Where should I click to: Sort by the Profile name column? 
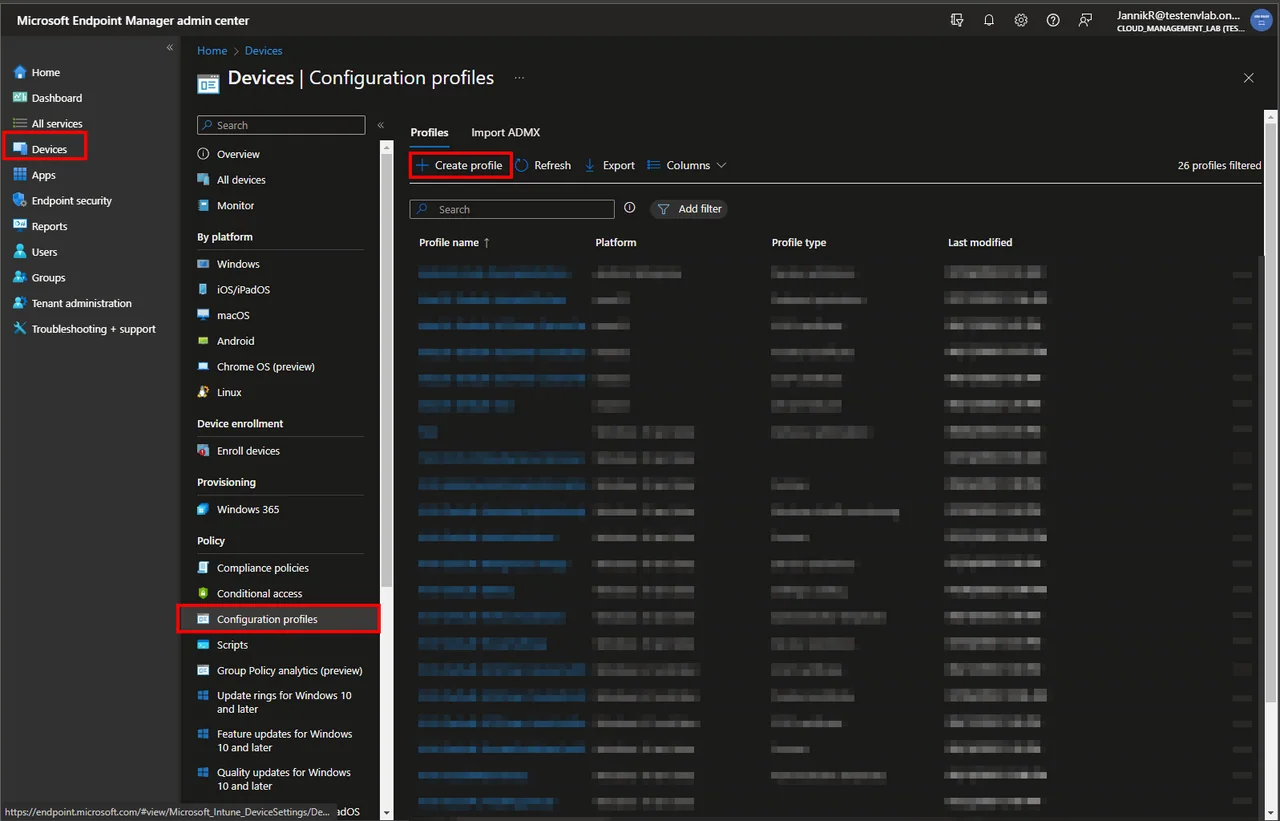(x=455, y=242)
